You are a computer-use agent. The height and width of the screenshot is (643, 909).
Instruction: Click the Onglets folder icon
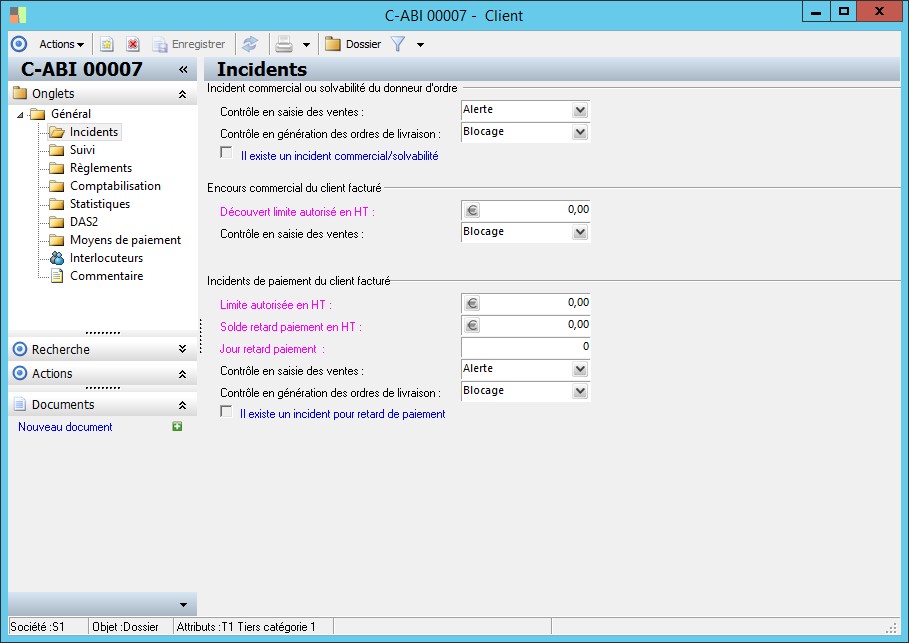pyautogui.click(x=20, y=93)
